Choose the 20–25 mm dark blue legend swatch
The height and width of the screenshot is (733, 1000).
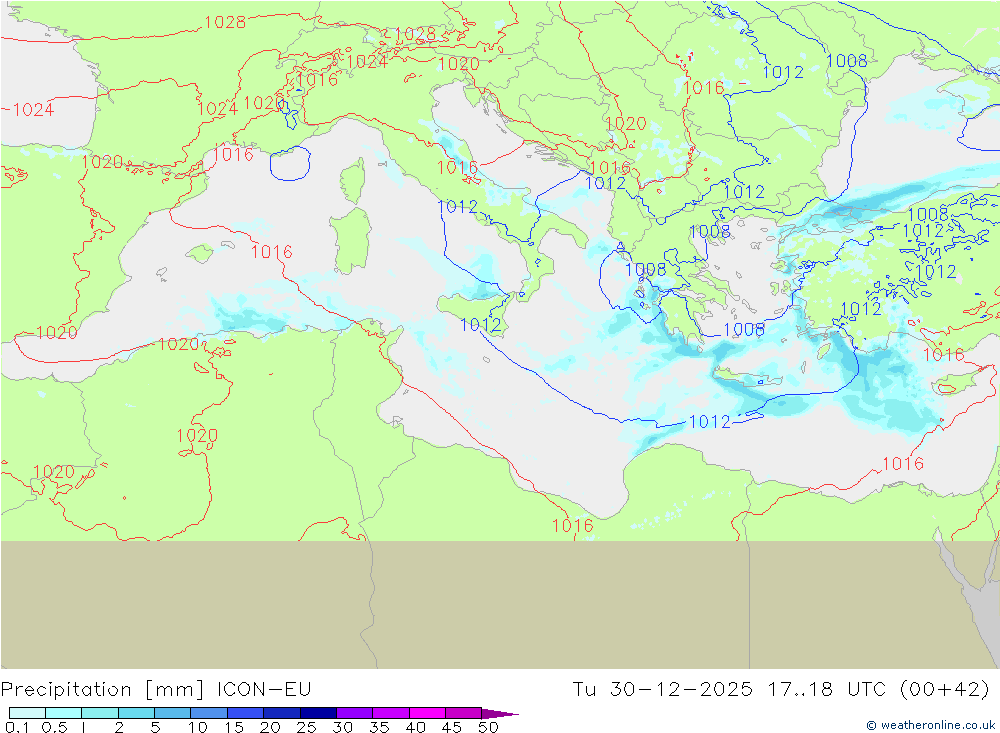pos(281,713)
